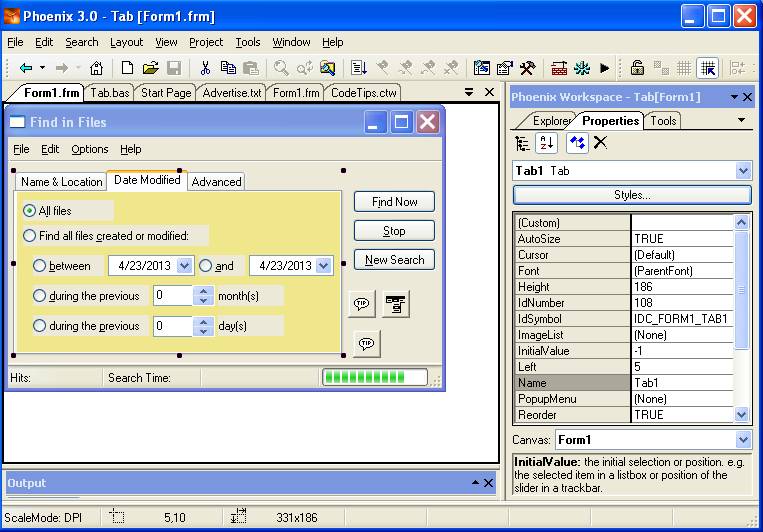Select Find all files created or modified
Image resolution: width=763 pixels, height=532 pixels.
tap(29, 236)
